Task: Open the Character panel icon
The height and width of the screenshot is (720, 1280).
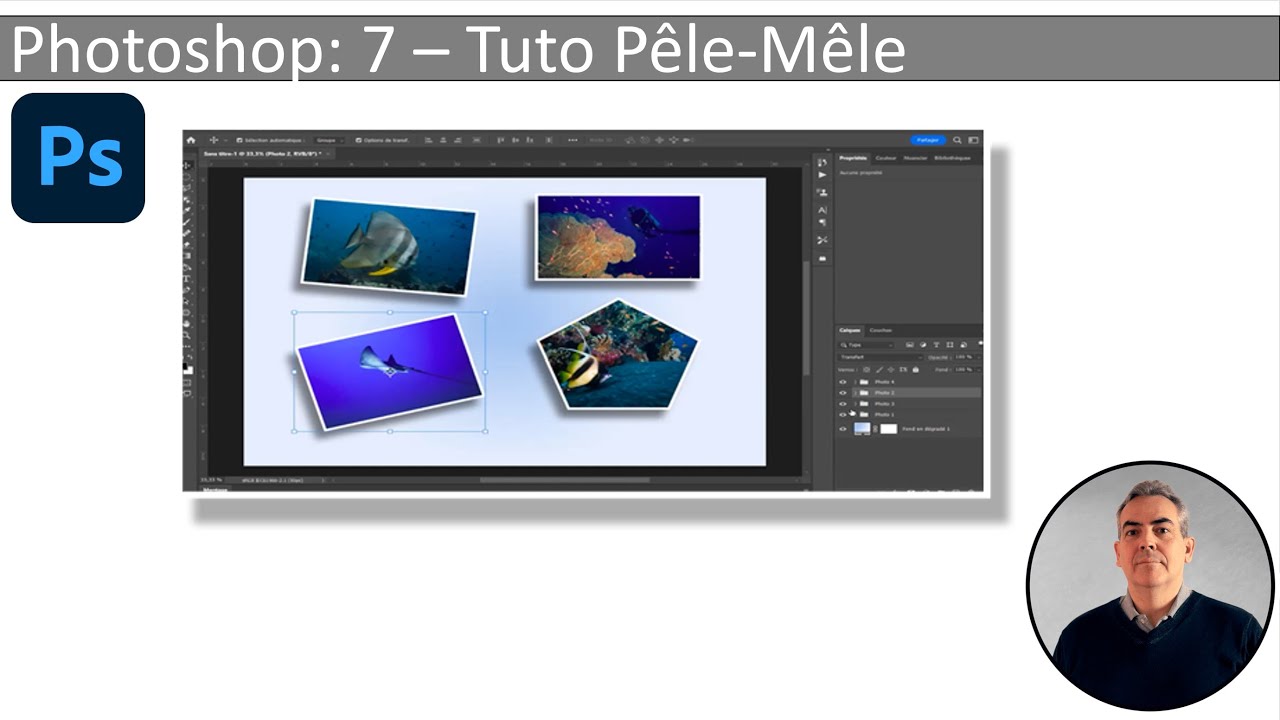Action: click(x=822, y=210)
